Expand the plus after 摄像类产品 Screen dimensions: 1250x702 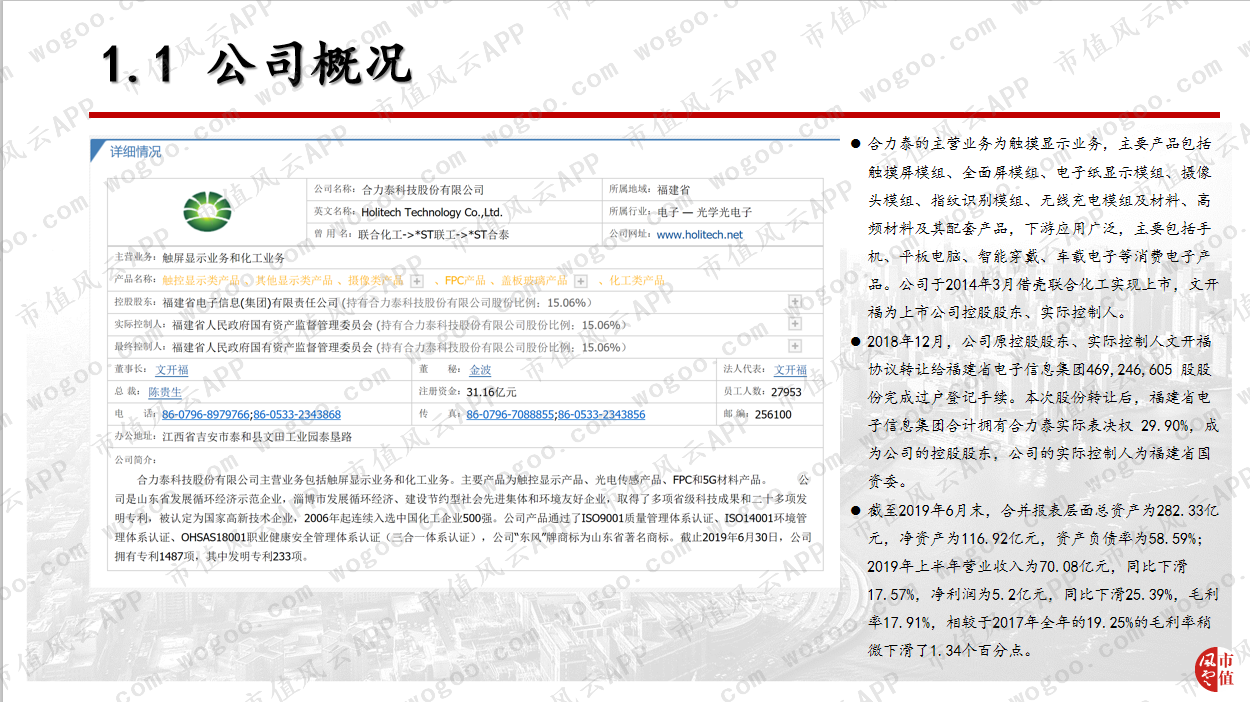[x=417, y=281]
